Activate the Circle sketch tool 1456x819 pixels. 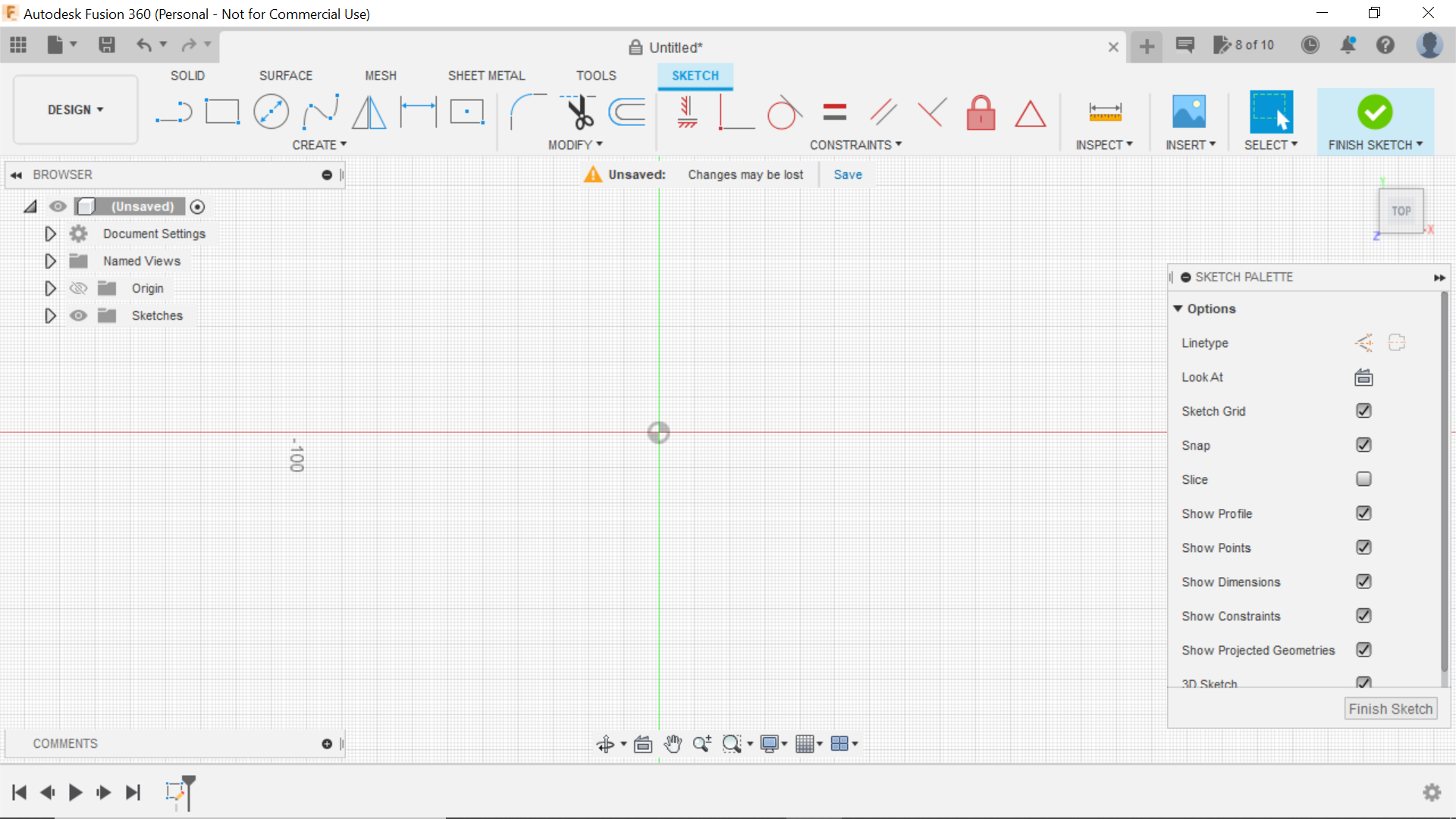(271, 111)
